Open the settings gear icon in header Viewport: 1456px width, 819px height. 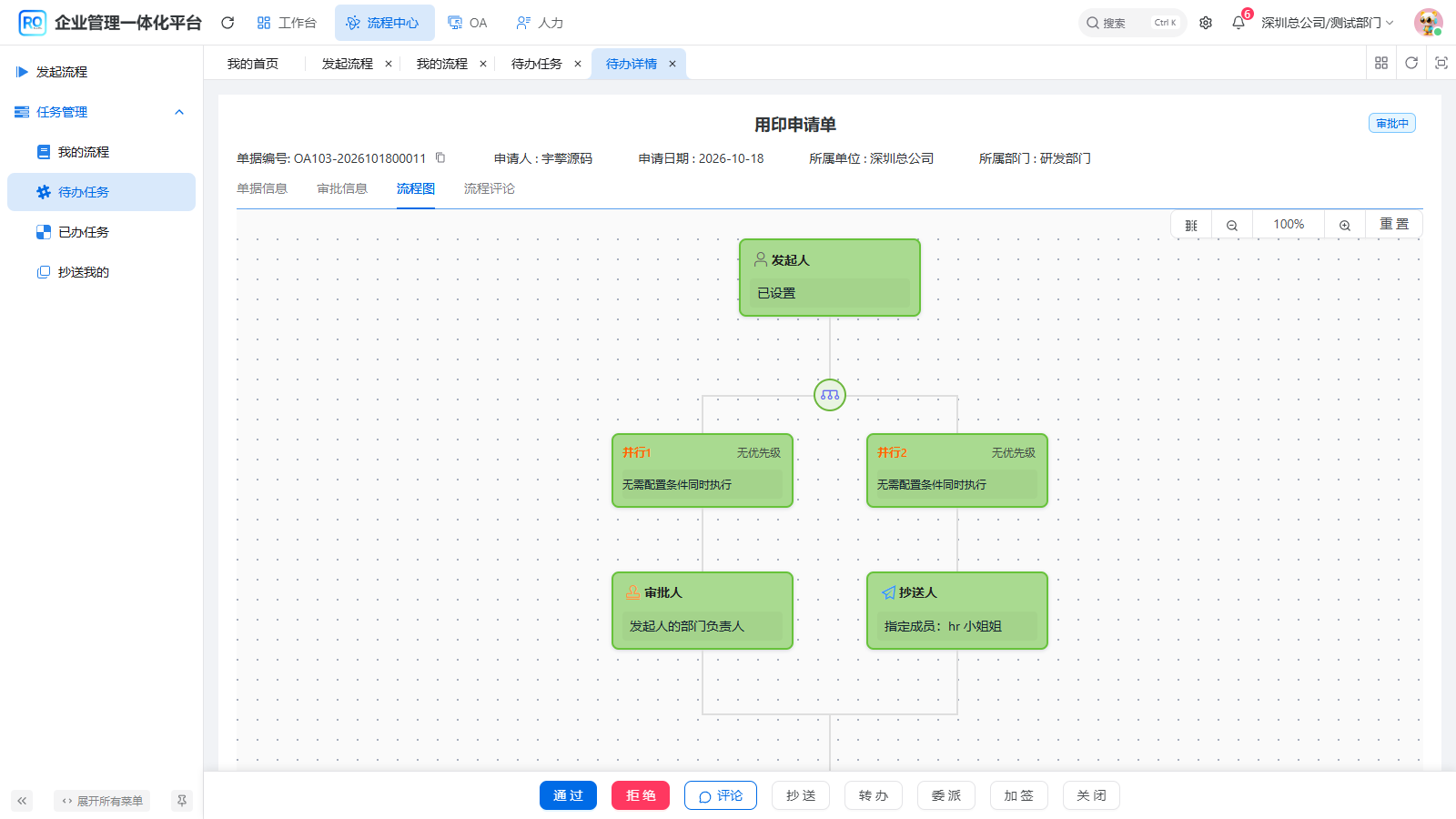point(1206,23)
